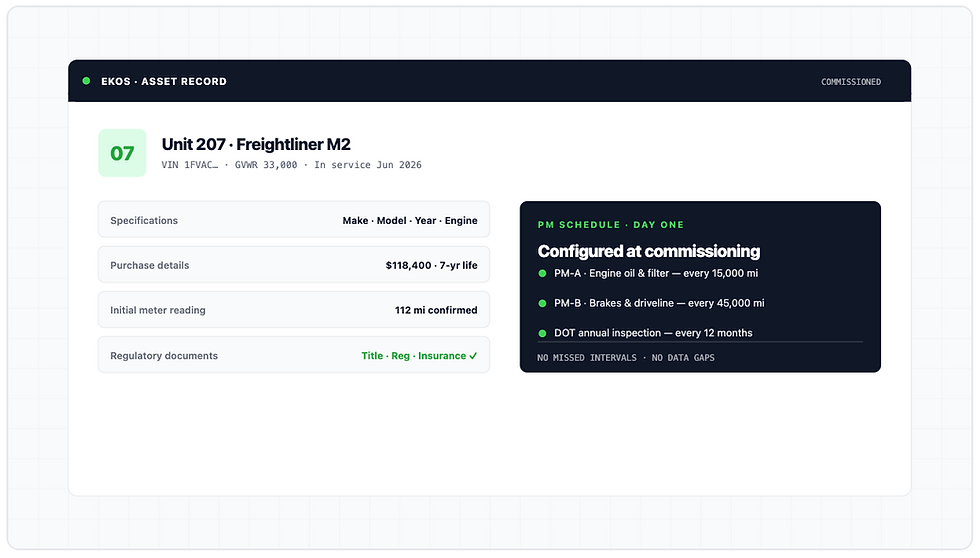Image resolution: width=980 pixels, height=558 pixels.
Task: Open the Purchase details row
Action: click(294, 265)
